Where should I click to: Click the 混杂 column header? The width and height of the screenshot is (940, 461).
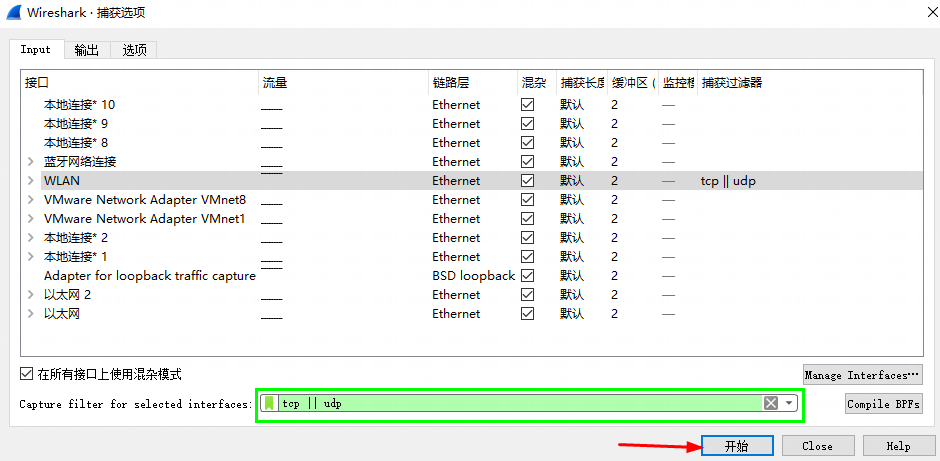point(537,83)
